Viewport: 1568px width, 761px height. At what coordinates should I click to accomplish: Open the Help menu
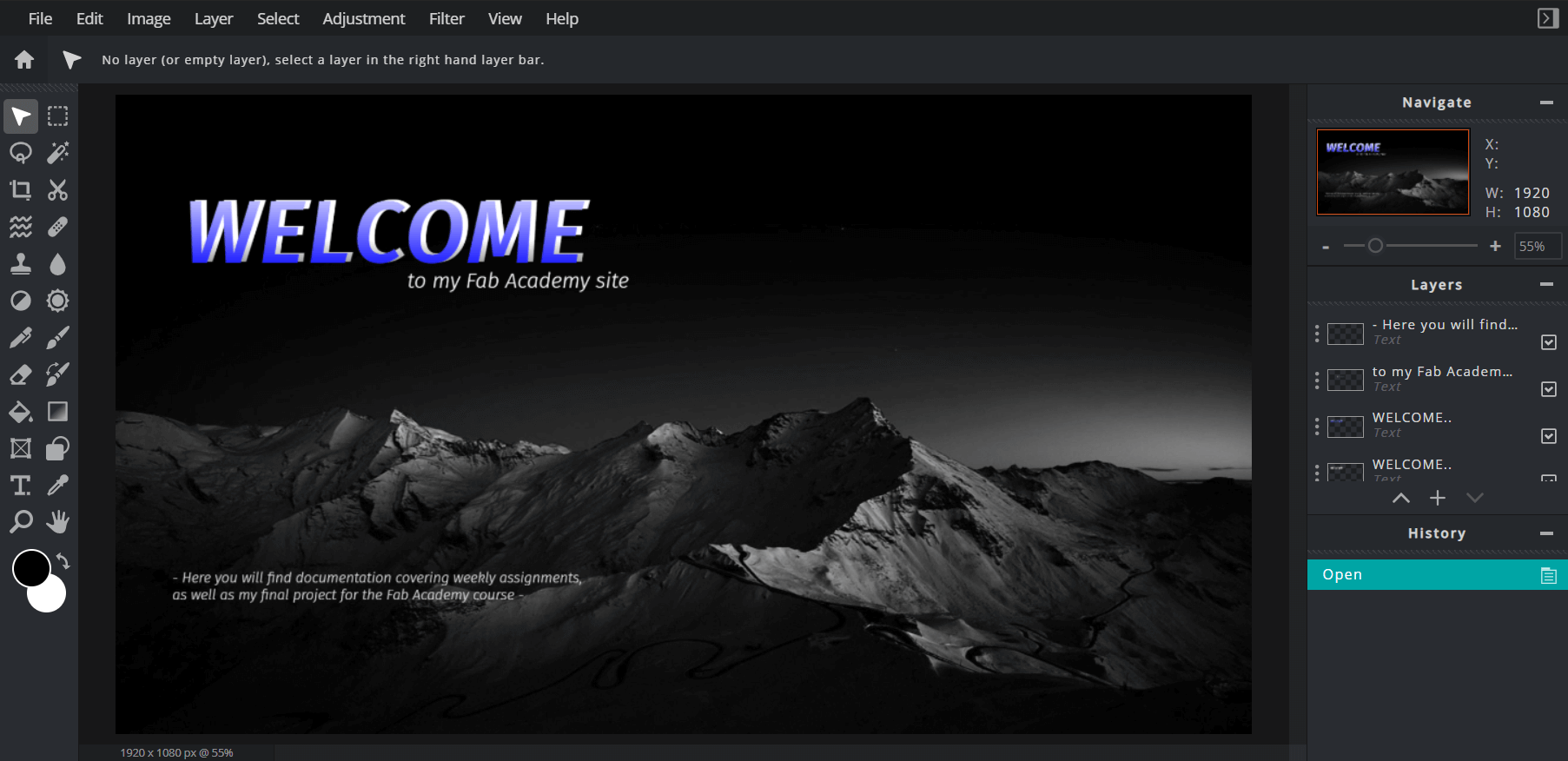click(x=562, y=18)
